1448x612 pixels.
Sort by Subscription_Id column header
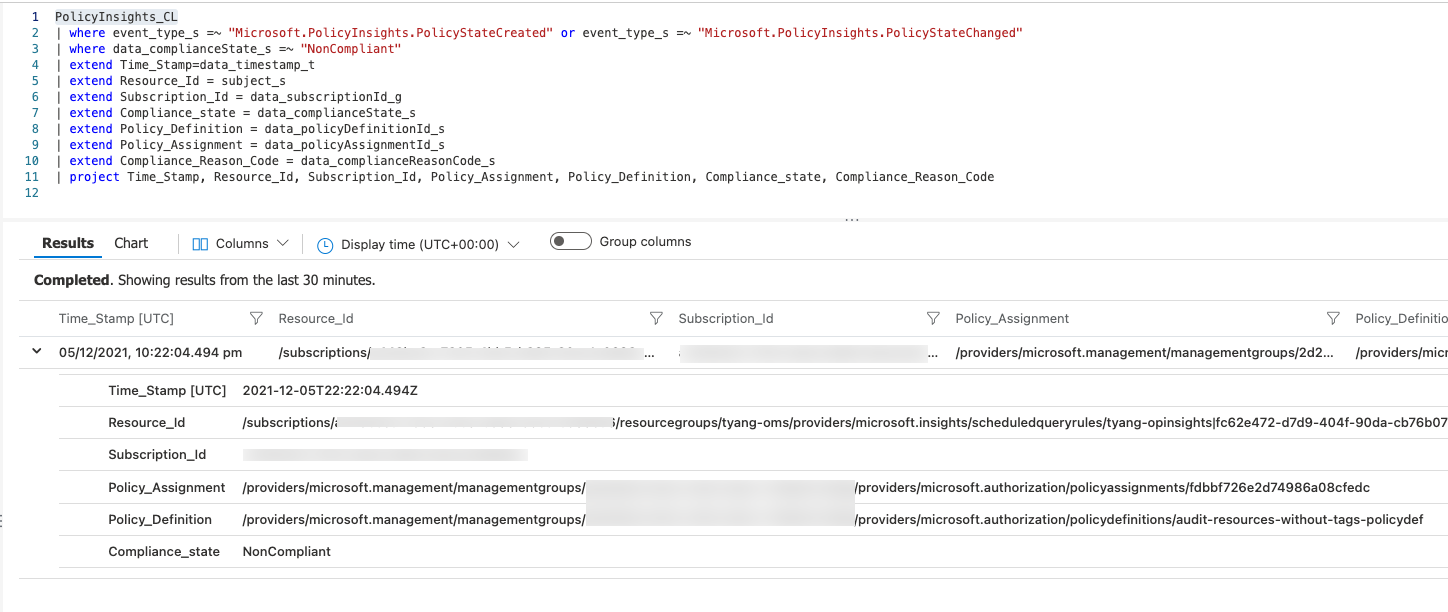(726, 318)
